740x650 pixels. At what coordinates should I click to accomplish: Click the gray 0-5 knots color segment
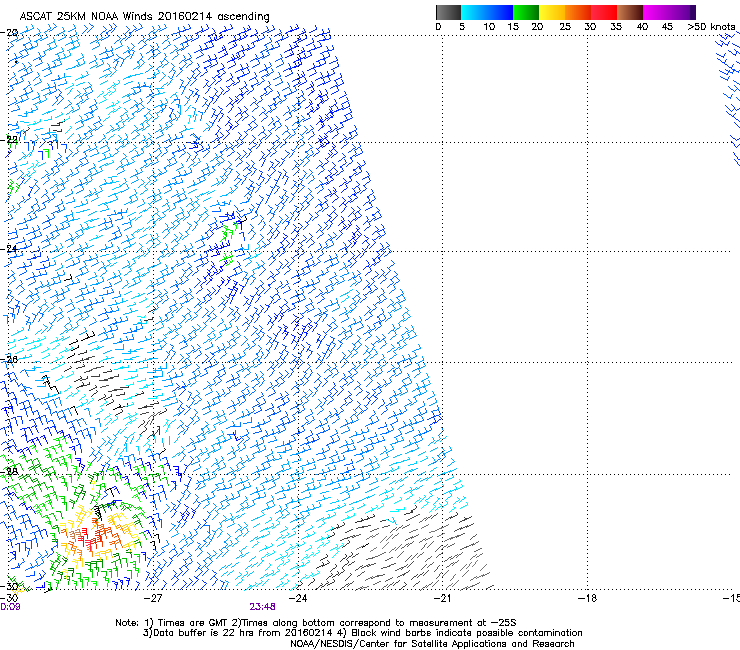coord(448,12)
